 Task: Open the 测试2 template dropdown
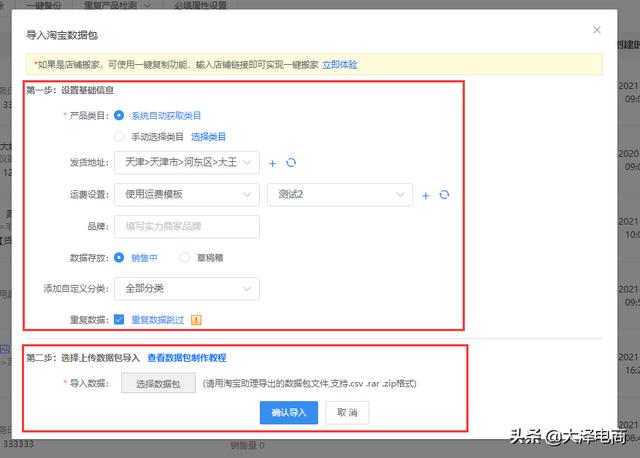340,195
